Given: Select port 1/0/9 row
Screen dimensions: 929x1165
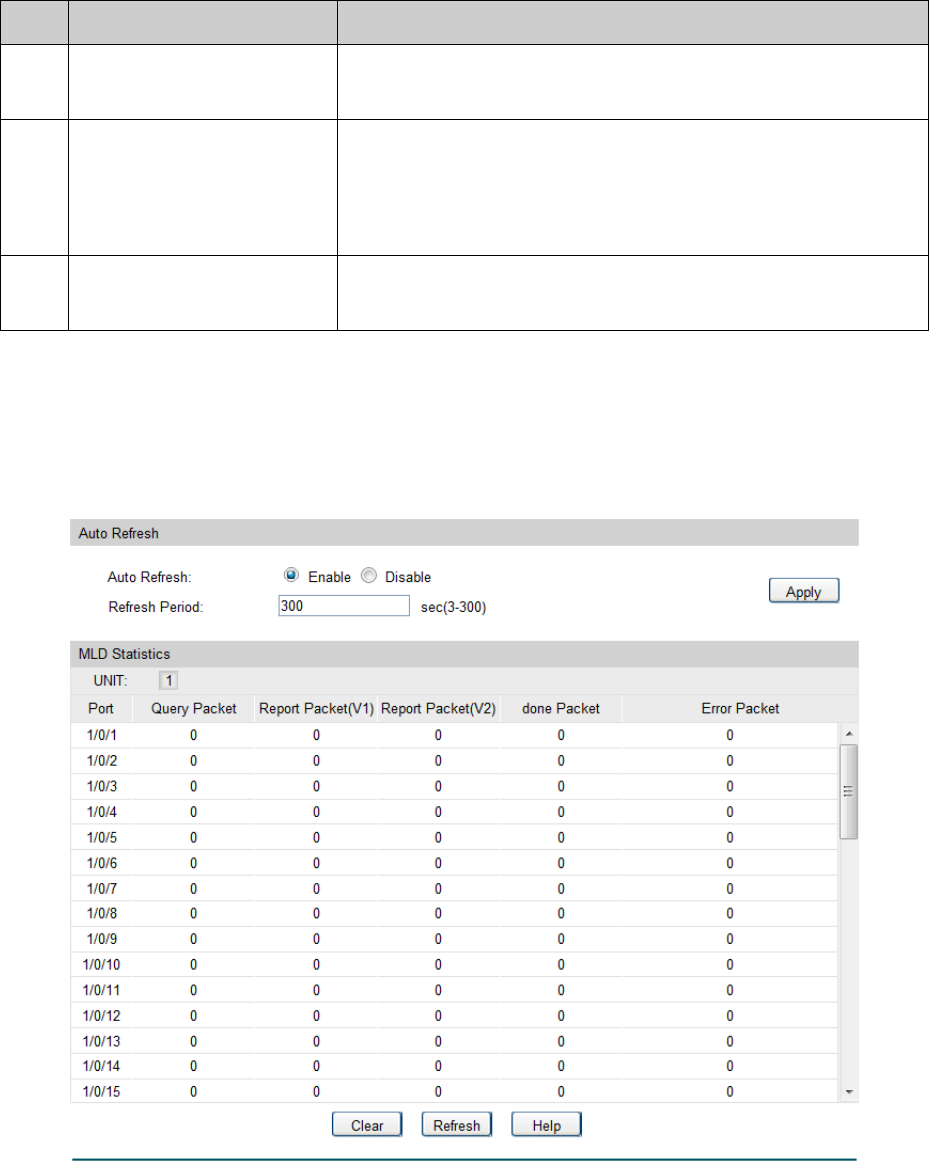Looking at the screenshot, I should tap(455, 939).
